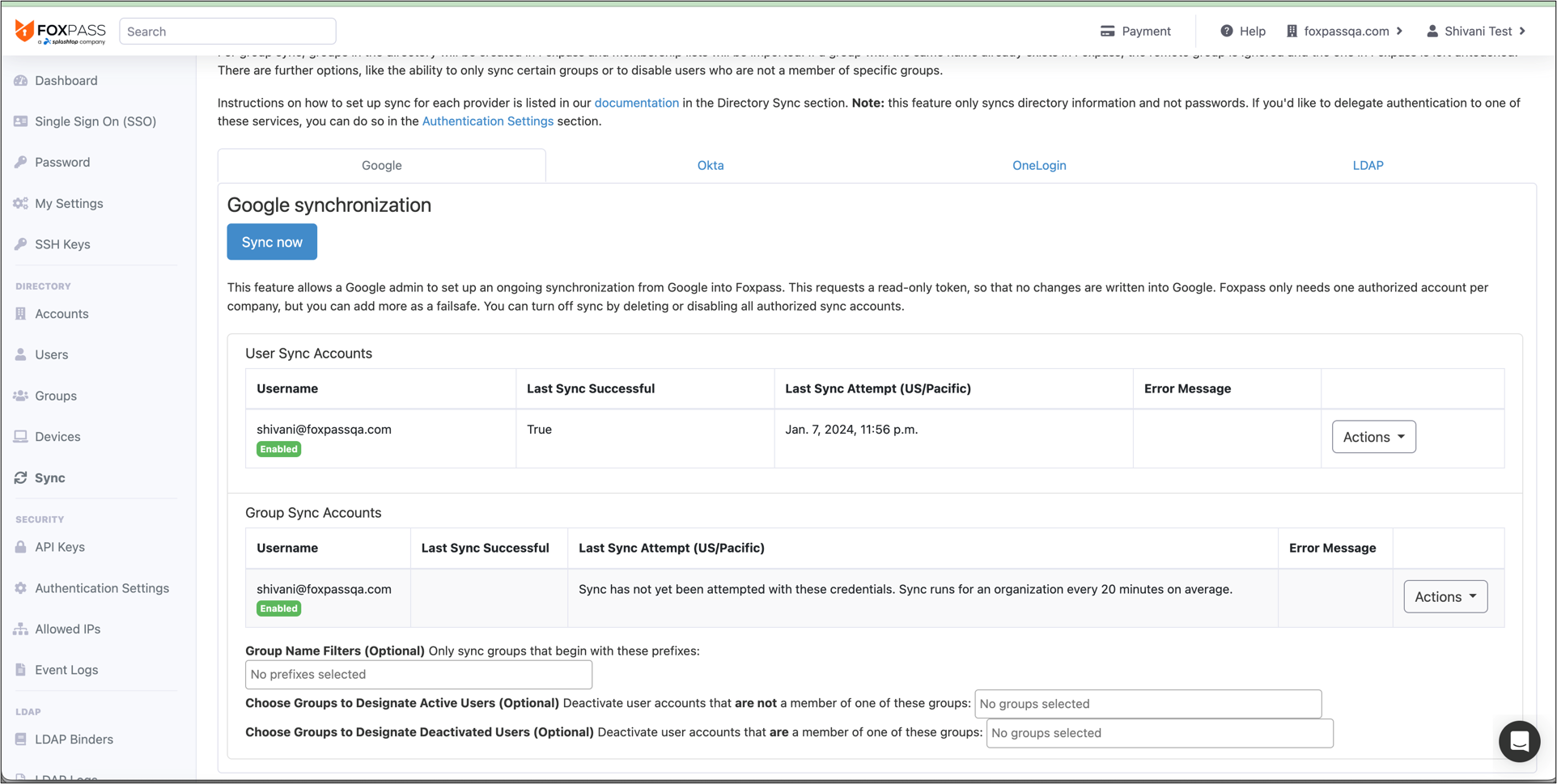Open the Designate Deactivated Users groups selector
The width and height of the screenshot is (1557, 784).
coord(1160,733)
